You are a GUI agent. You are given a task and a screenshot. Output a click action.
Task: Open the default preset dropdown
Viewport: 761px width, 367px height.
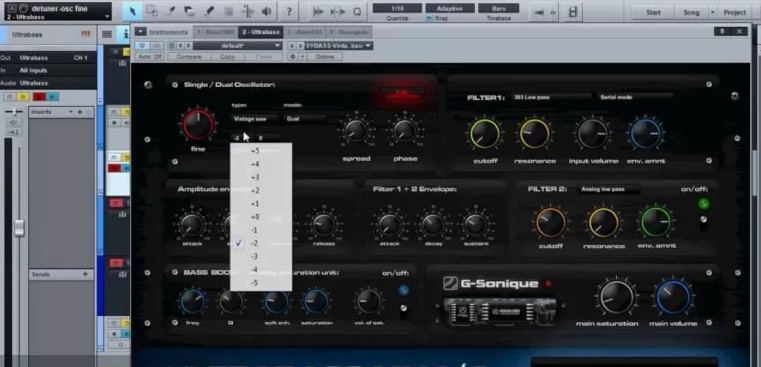[x=238, y=46]
